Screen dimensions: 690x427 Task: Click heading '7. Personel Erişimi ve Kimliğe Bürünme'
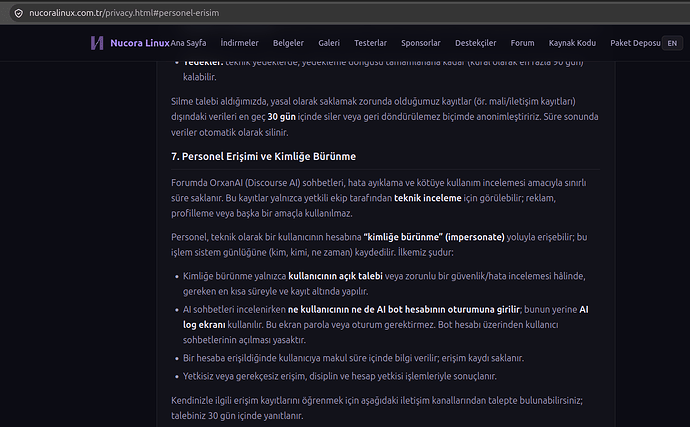[263, 156]
